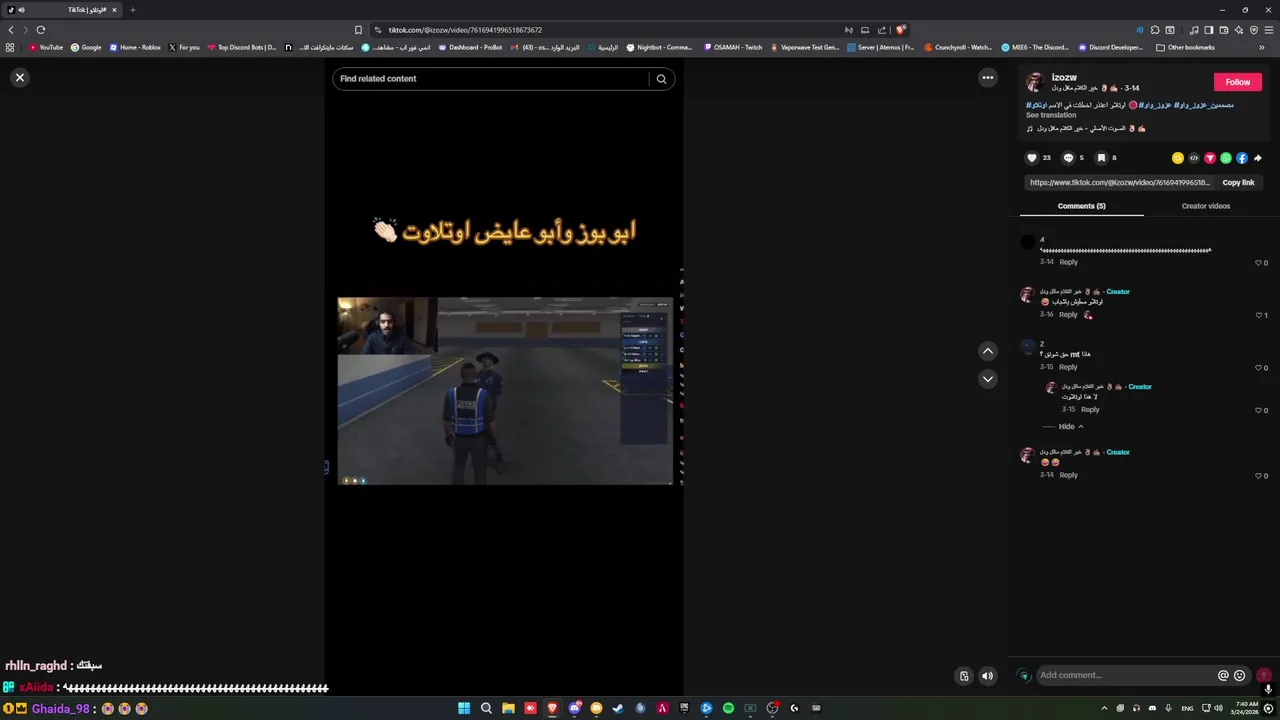Open the Brave Shields icon
Screen dimensions: 1280x720
[900, 30]
